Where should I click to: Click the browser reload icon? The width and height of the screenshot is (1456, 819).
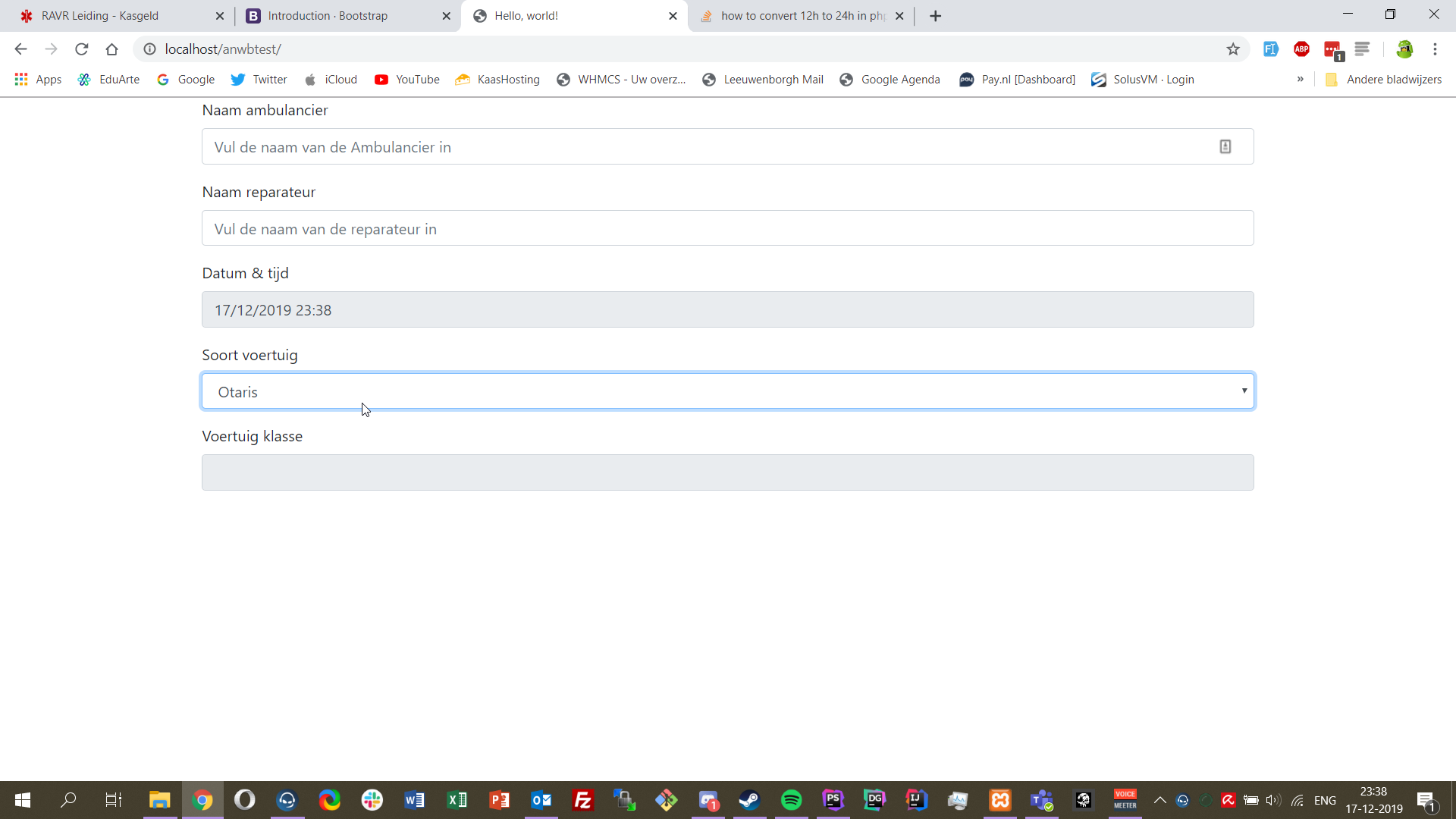click(x=82, y=49)
